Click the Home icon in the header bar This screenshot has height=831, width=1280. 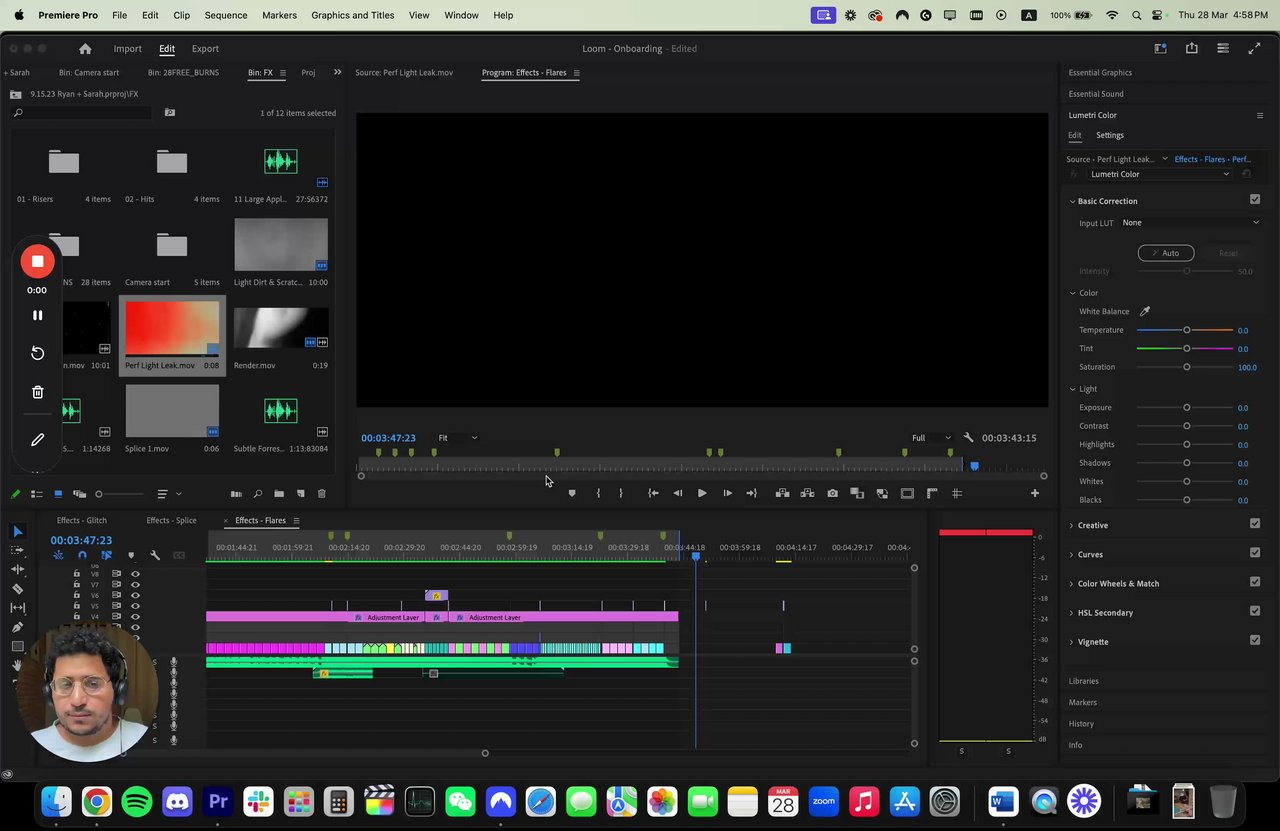coord(85,49)
